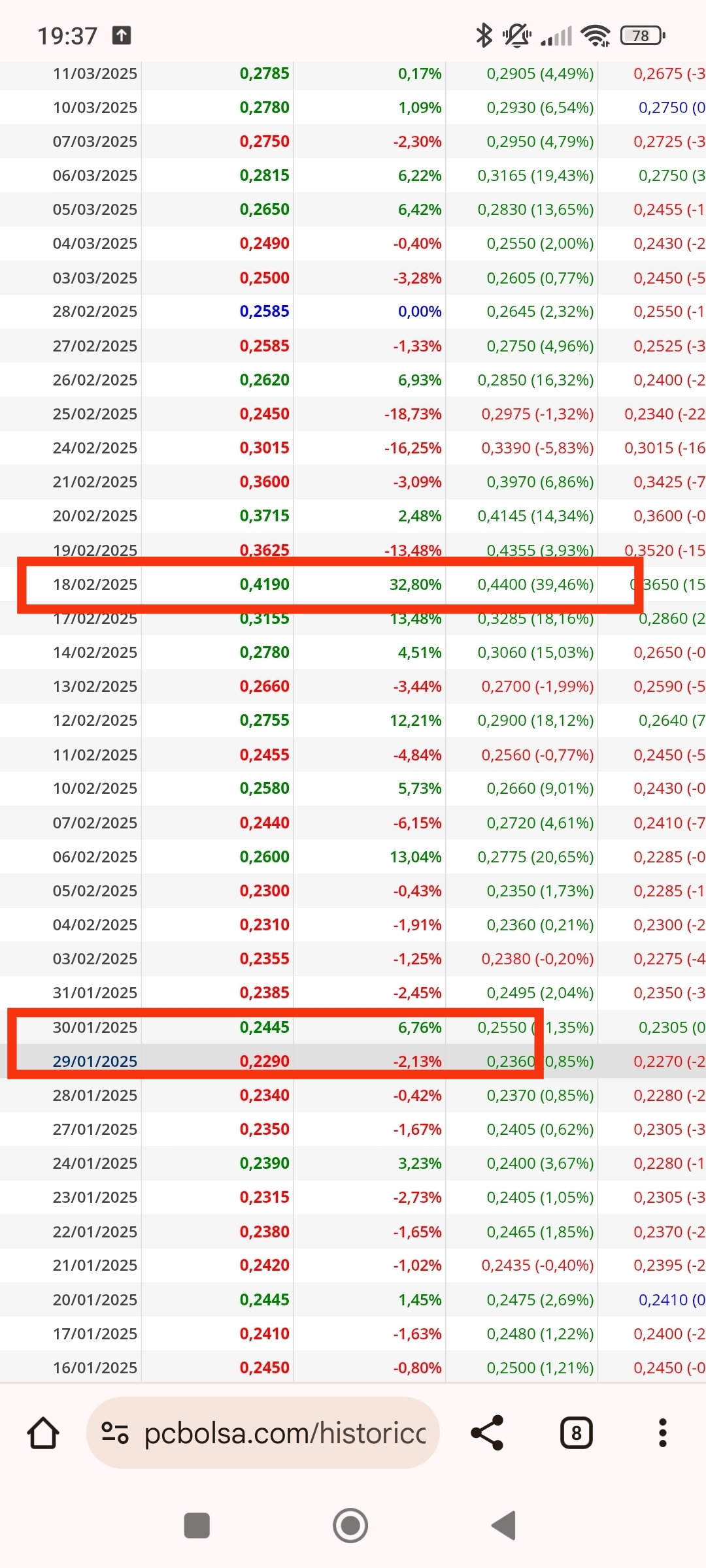Select the 3,23% change value
Viewport: 706px width, 1568px height.
[420, 1163]
